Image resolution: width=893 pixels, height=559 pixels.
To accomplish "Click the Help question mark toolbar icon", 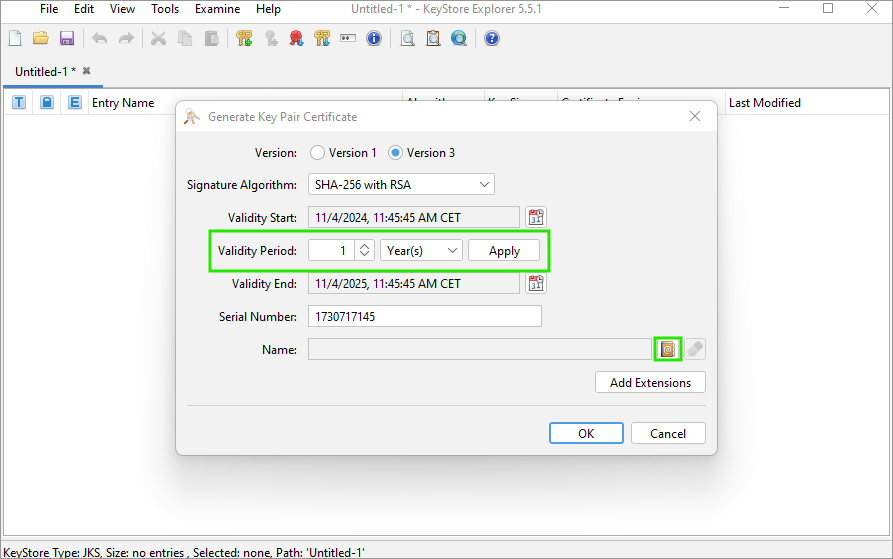I will [x=492, y=39].
